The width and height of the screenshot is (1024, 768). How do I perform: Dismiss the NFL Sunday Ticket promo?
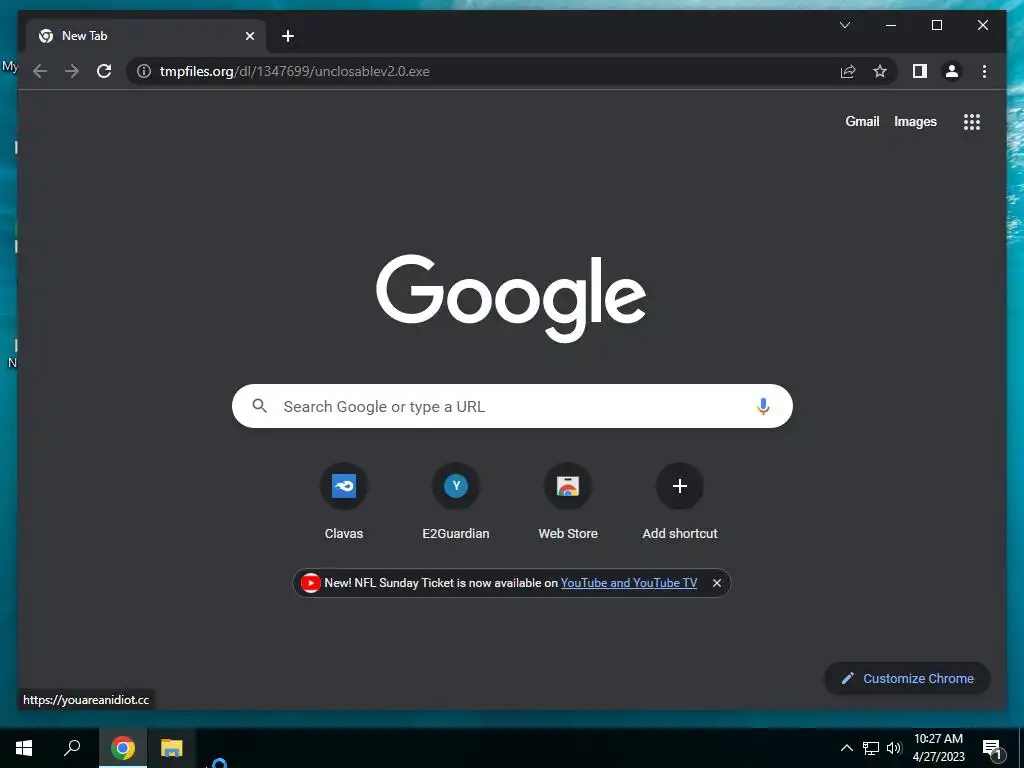716,583
